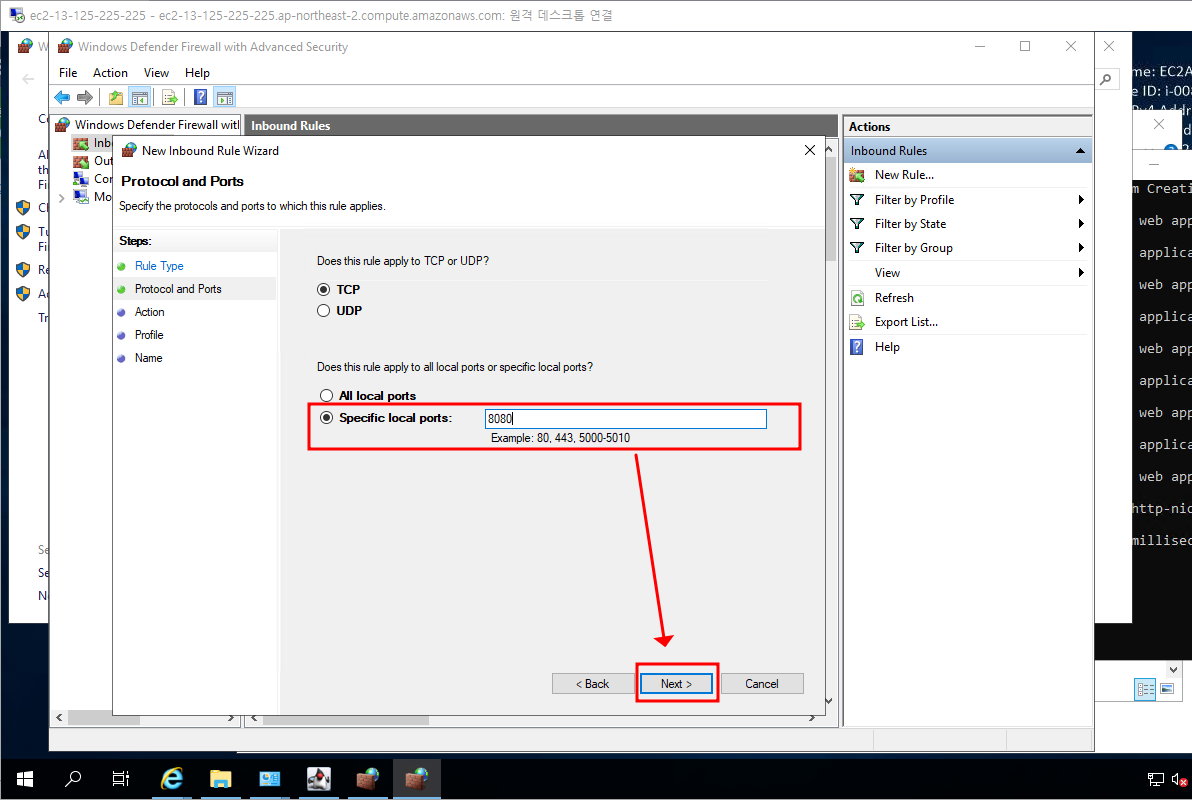Go to the Rule Type step
Screen dimensions: 1192x800
coord(159,266)
